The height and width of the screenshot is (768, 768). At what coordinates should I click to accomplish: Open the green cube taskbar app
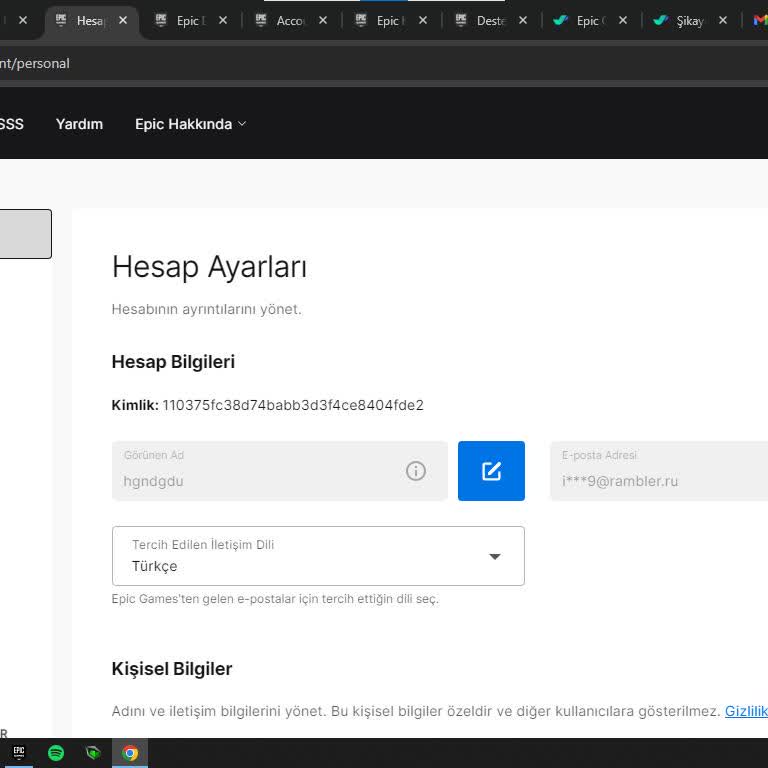[x=93, y=752]
